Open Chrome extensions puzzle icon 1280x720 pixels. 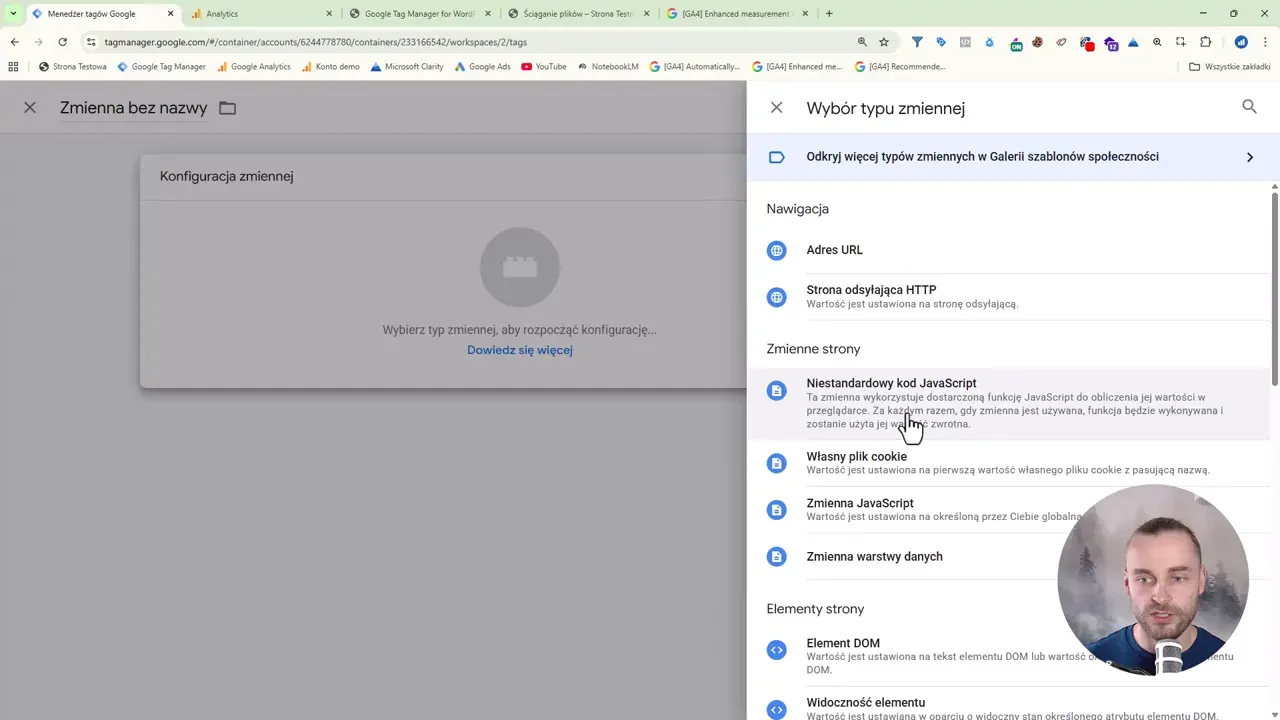[1205, 42]
